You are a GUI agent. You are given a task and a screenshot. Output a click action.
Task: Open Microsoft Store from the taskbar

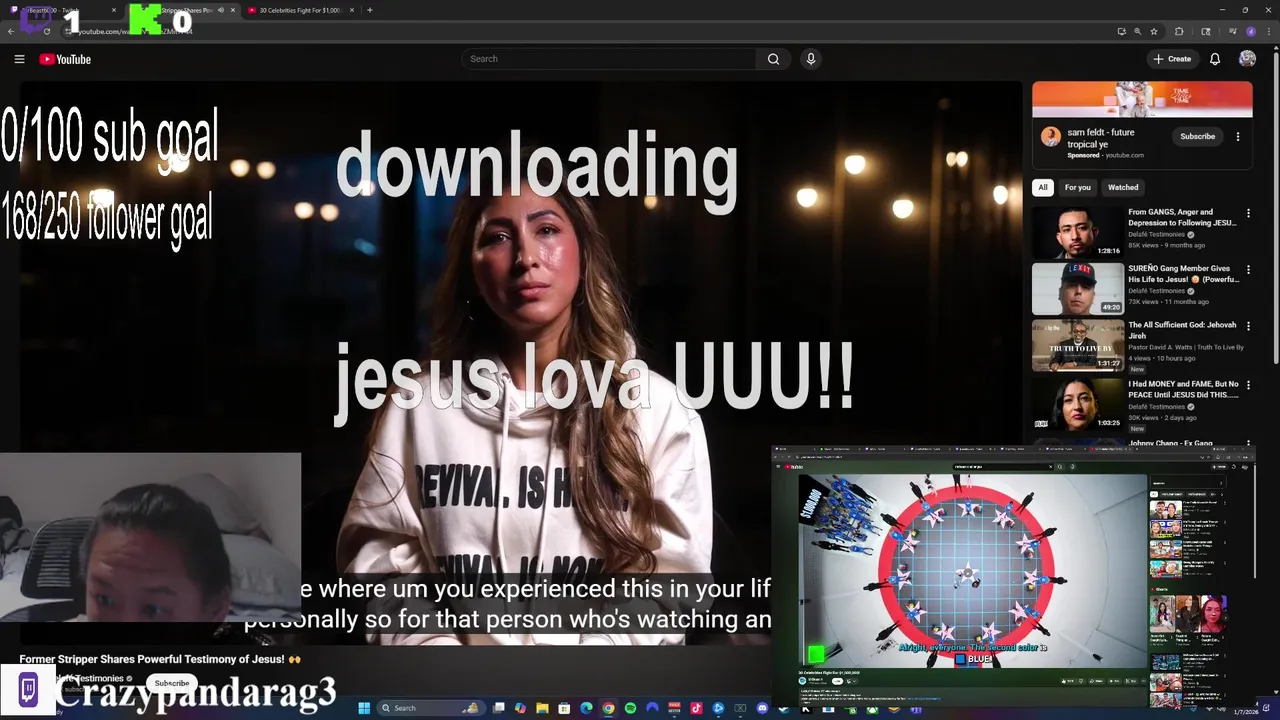(x=565, y=708)
